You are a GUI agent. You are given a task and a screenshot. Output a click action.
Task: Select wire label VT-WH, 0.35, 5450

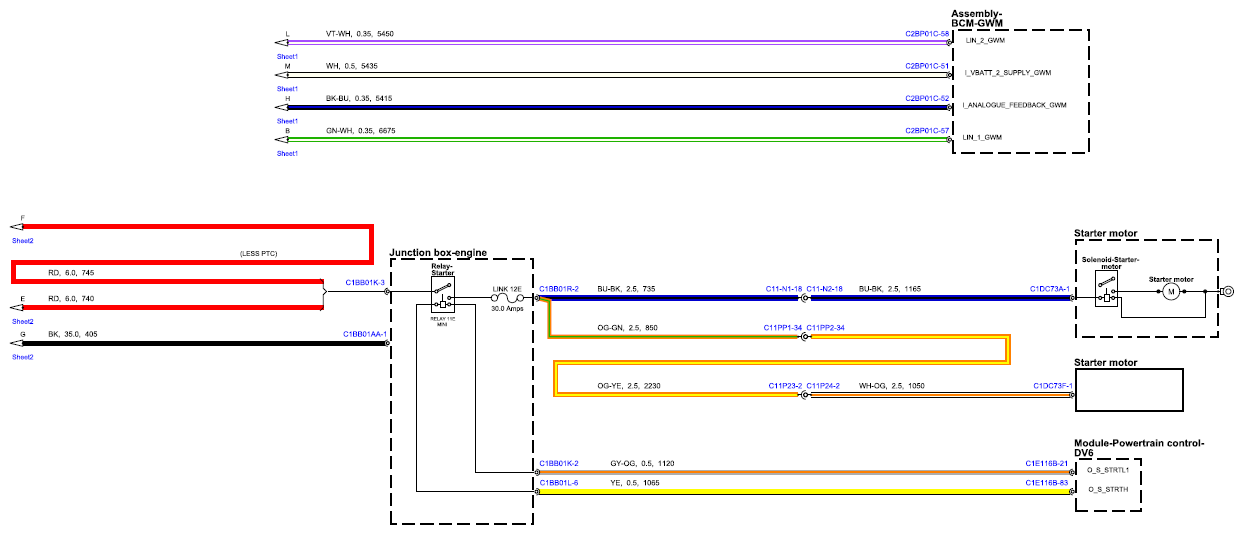359,34
